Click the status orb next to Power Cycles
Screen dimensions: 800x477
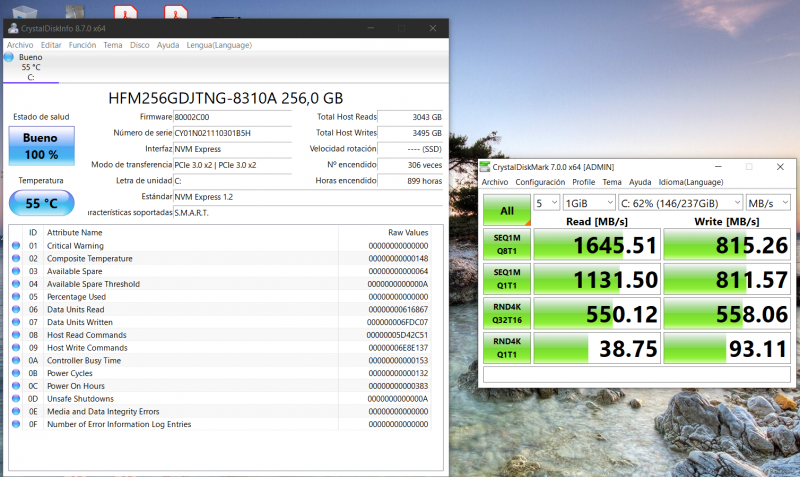[x=16, y=373]
